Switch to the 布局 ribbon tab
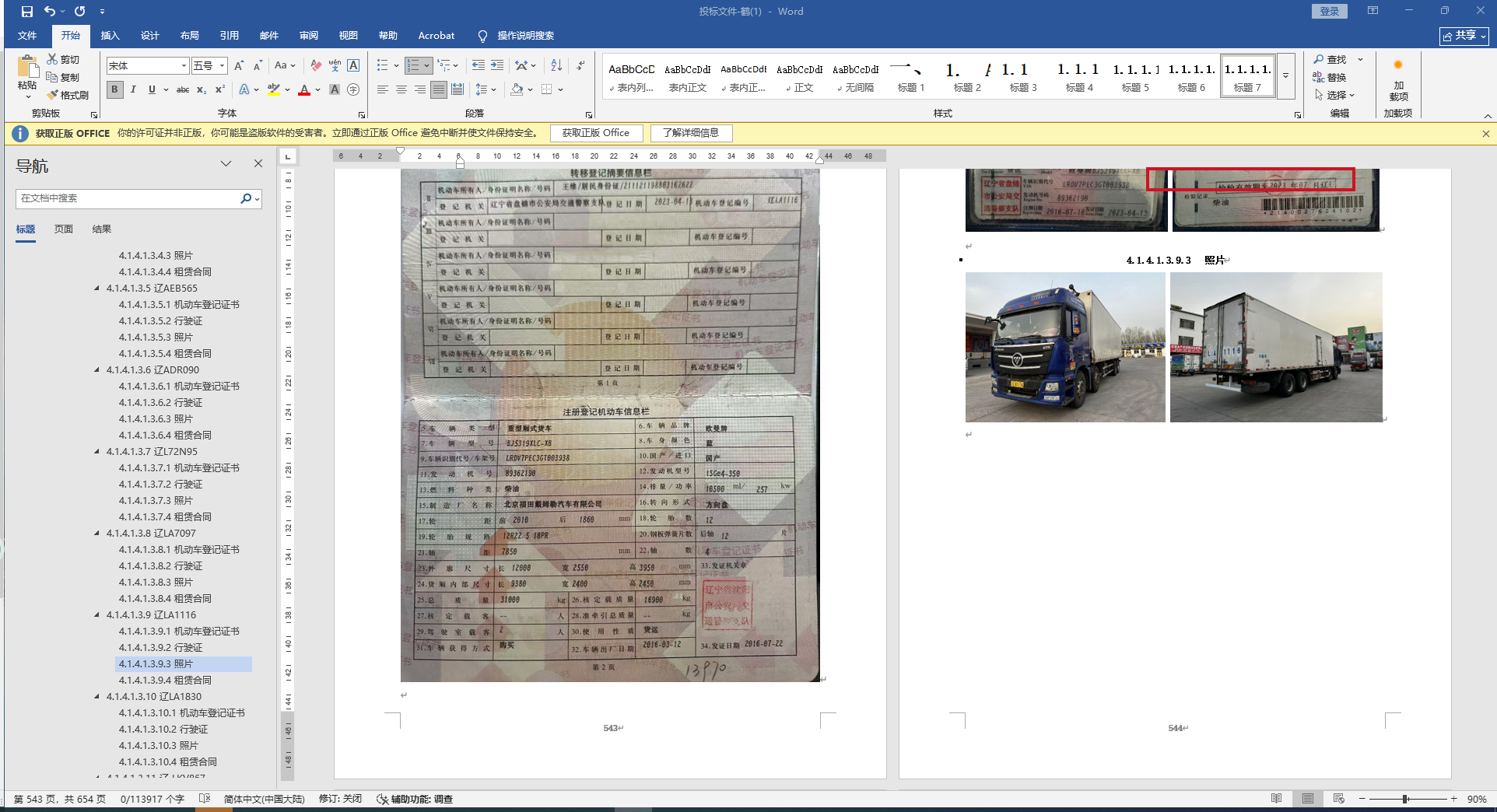This screenshot has width=1497, height=812. click(x=190, y=36)
